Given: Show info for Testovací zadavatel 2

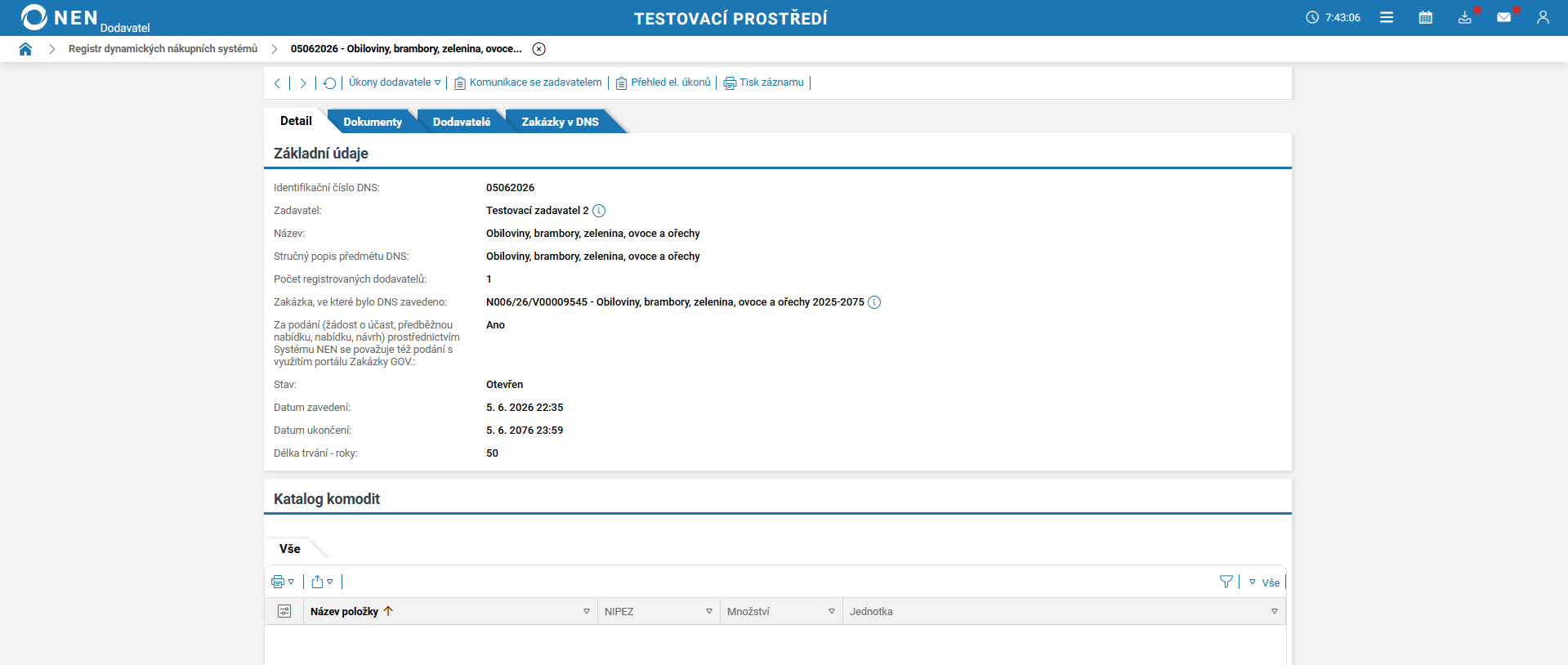Looking at the screenshot, I should point(599,211).
